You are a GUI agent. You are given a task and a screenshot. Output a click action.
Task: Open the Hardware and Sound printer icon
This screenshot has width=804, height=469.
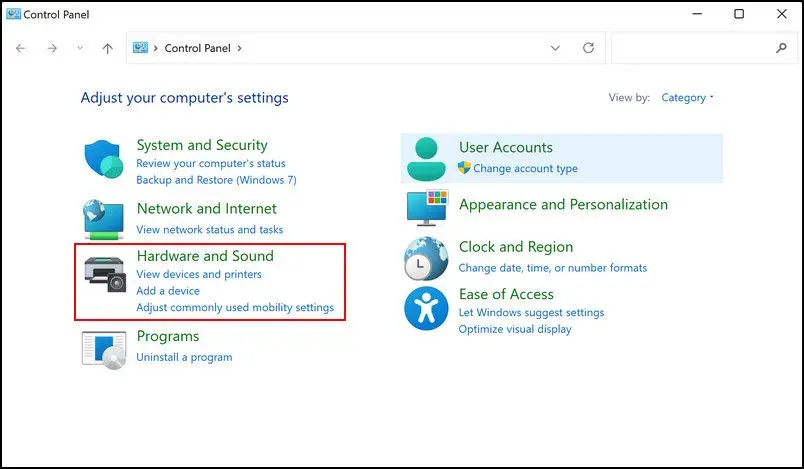(x=105, y=274)
